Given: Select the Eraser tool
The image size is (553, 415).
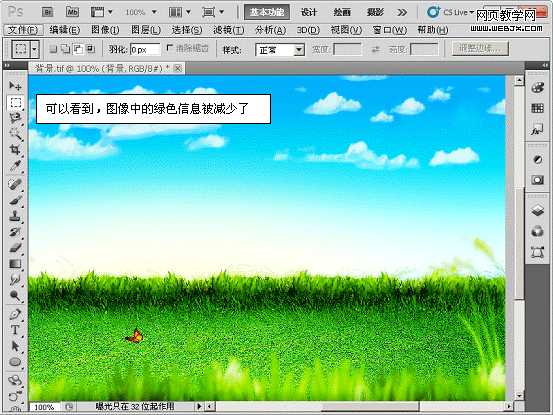Looking at the screenshot, I should pyautogui.click(x=15, y=248).
